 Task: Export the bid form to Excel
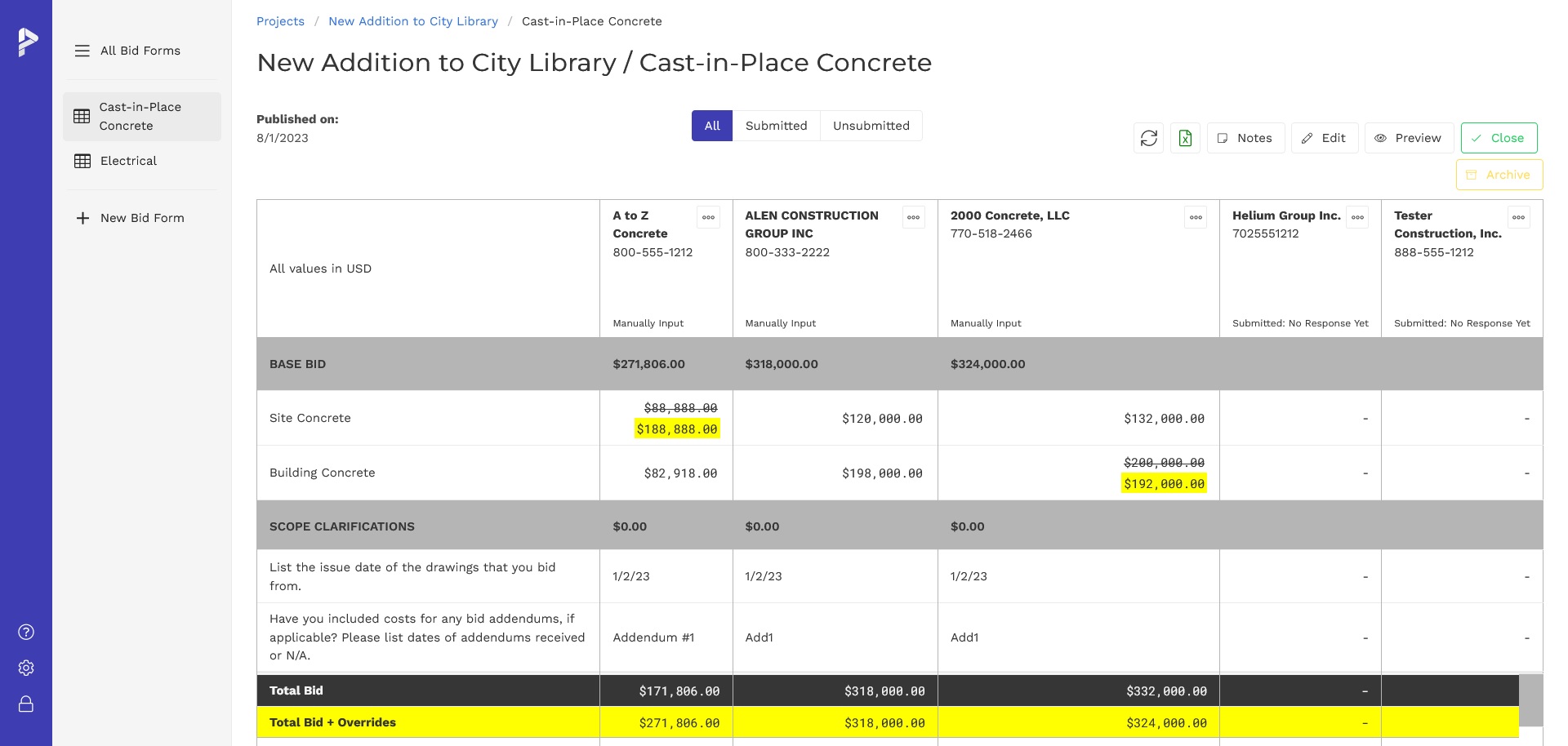pos(1185,138)
